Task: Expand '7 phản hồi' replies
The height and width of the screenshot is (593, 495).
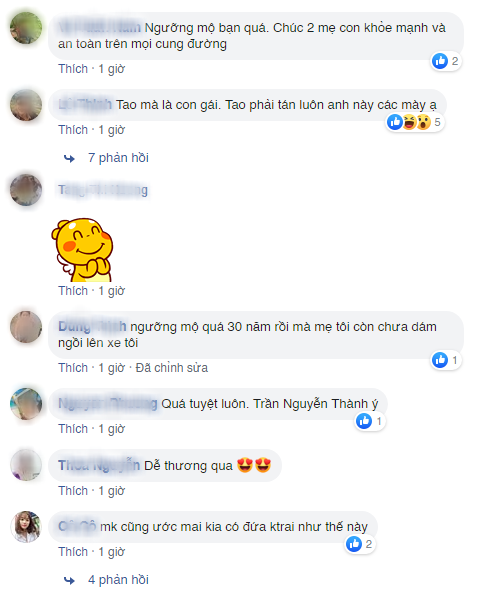Action: tap(118, 158)
